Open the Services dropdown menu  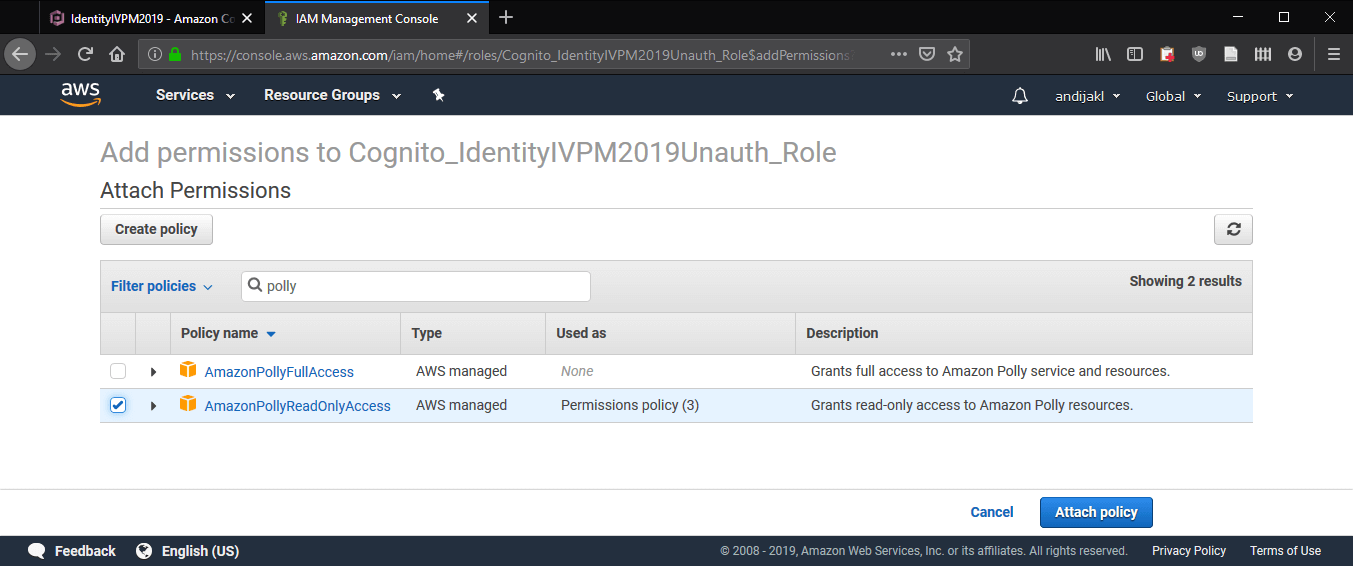tap(196, 95)
